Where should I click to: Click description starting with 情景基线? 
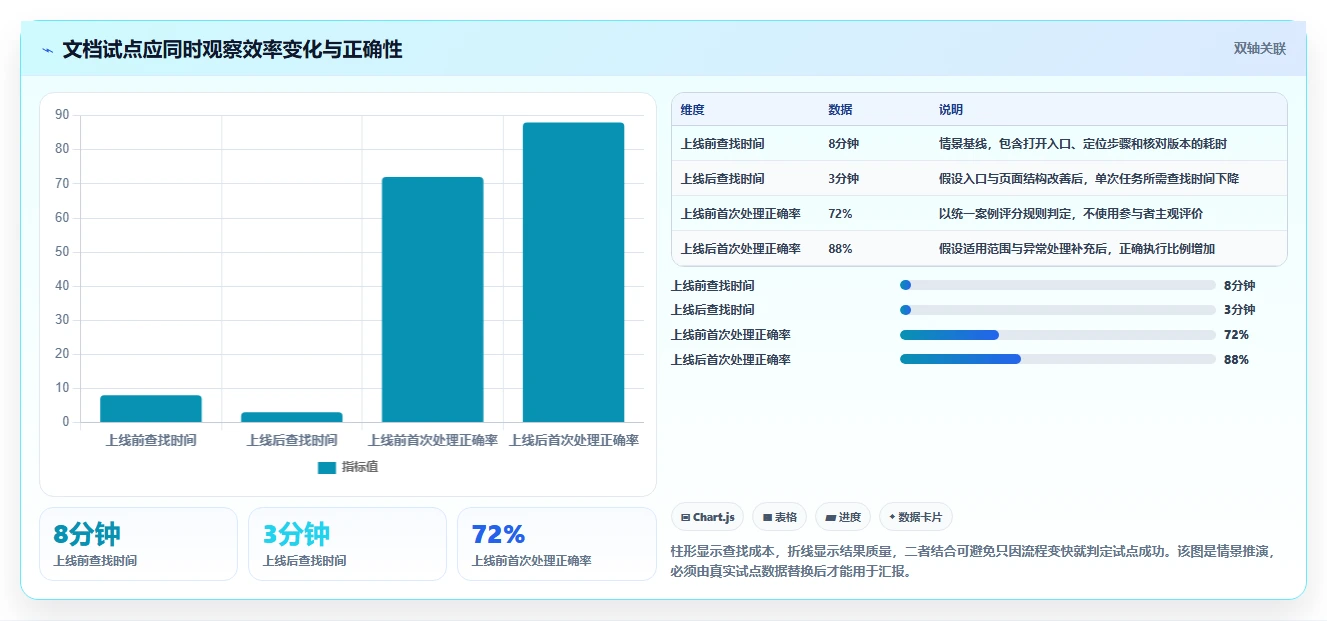(x=1082, y=144)
